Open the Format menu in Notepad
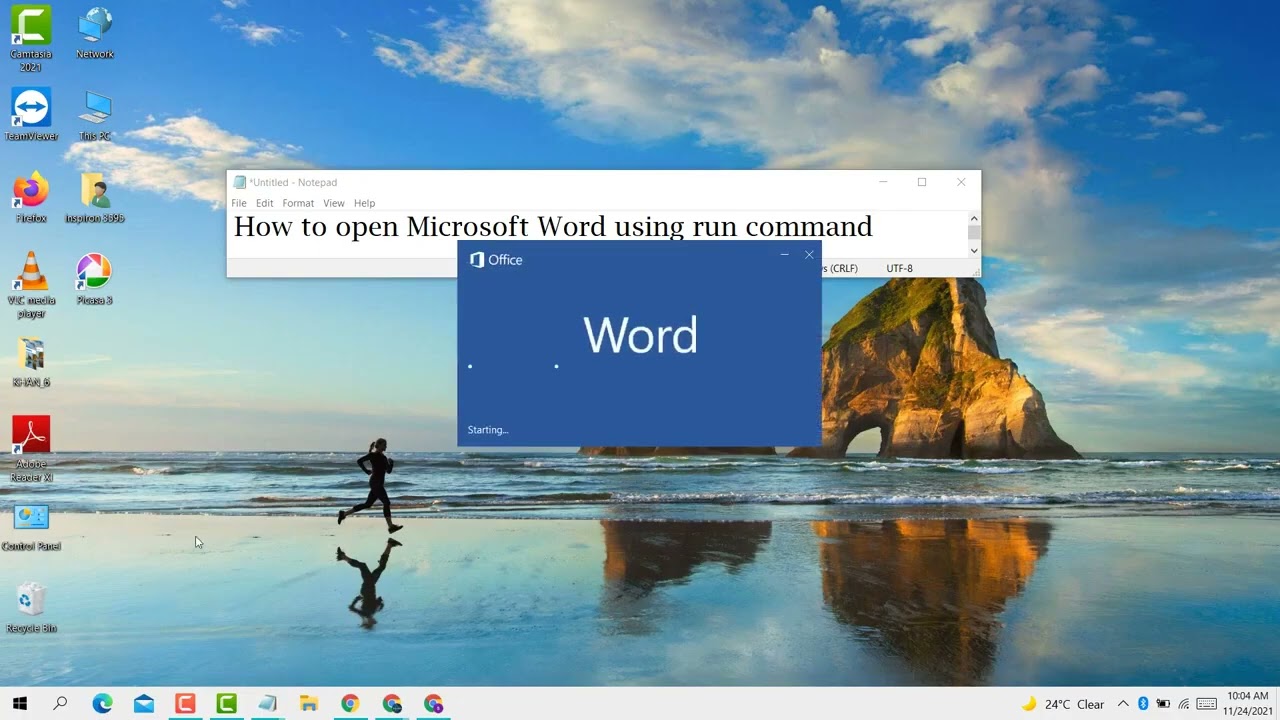 click(x=298, y=203)
